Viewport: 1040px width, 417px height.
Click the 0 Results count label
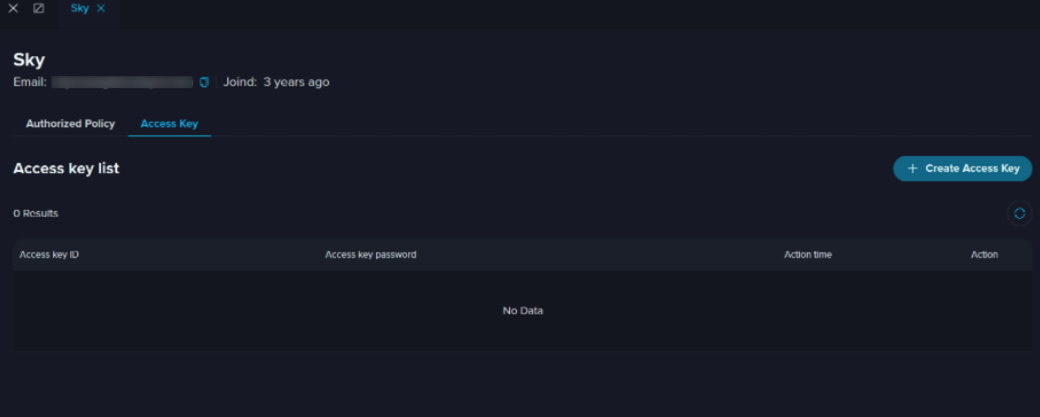(36, 213)
